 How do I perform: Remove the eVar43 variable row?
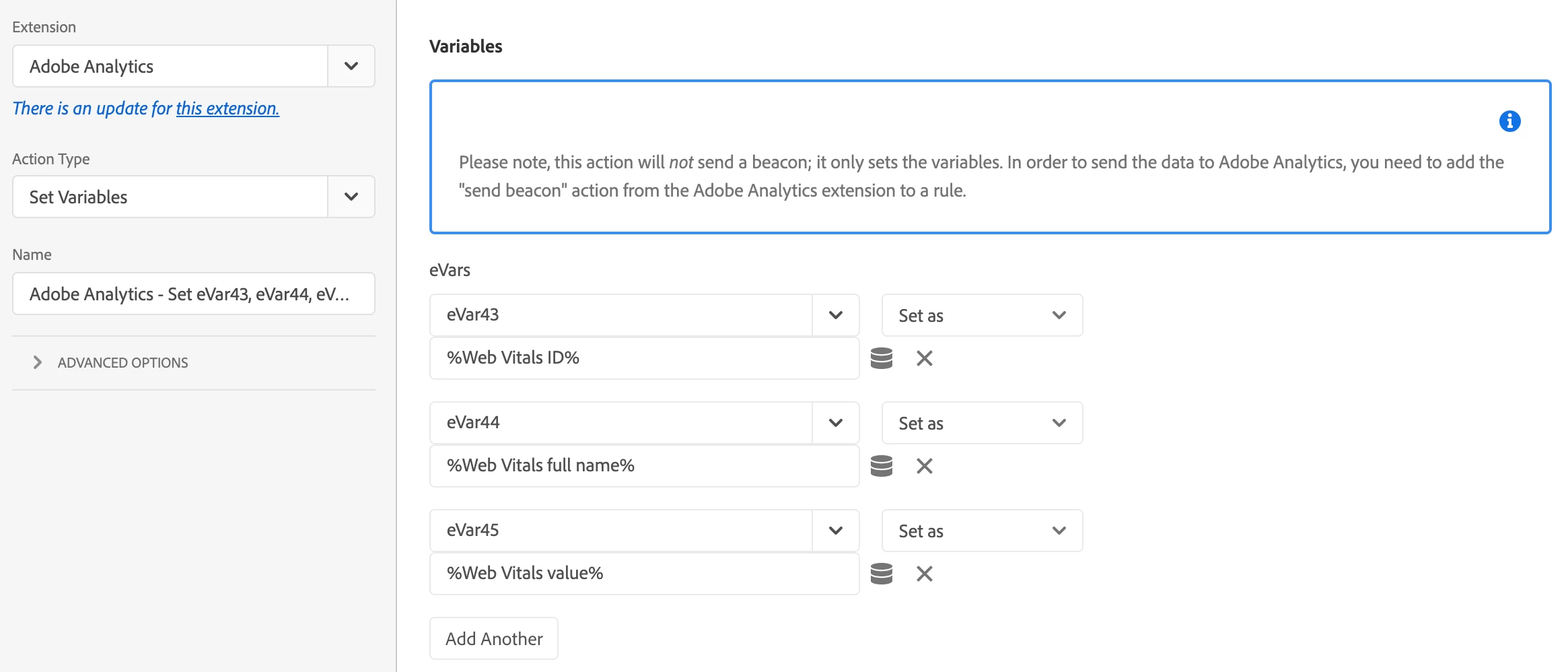tap(924, 358)
